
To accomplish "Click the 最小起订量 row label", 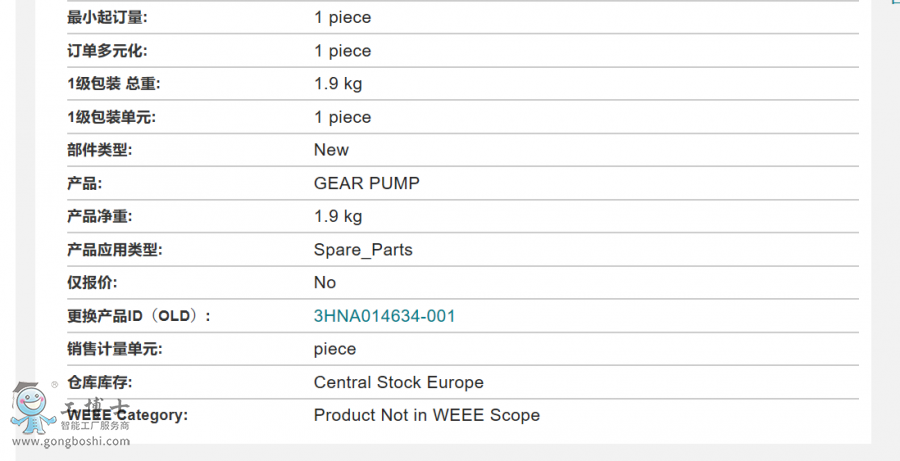I will click(107, 17).
